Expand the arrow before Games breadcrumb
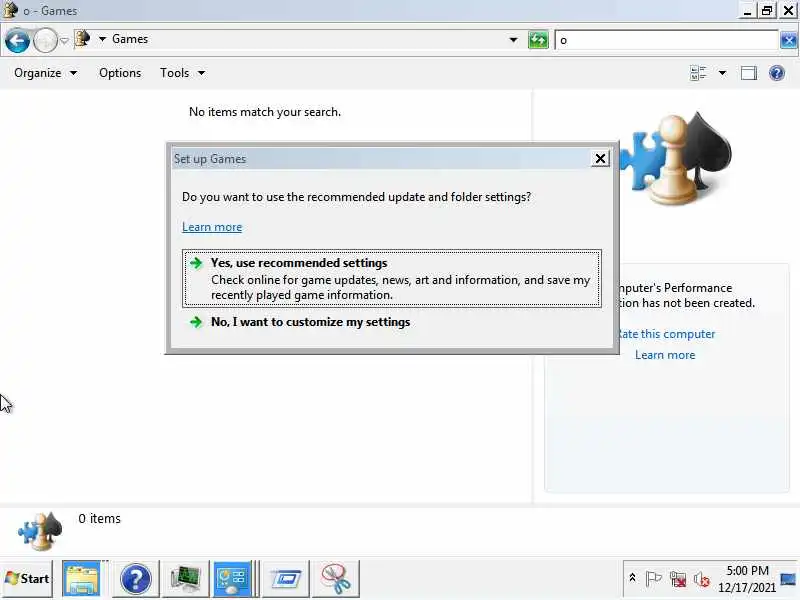 click(x=102, y=39)
